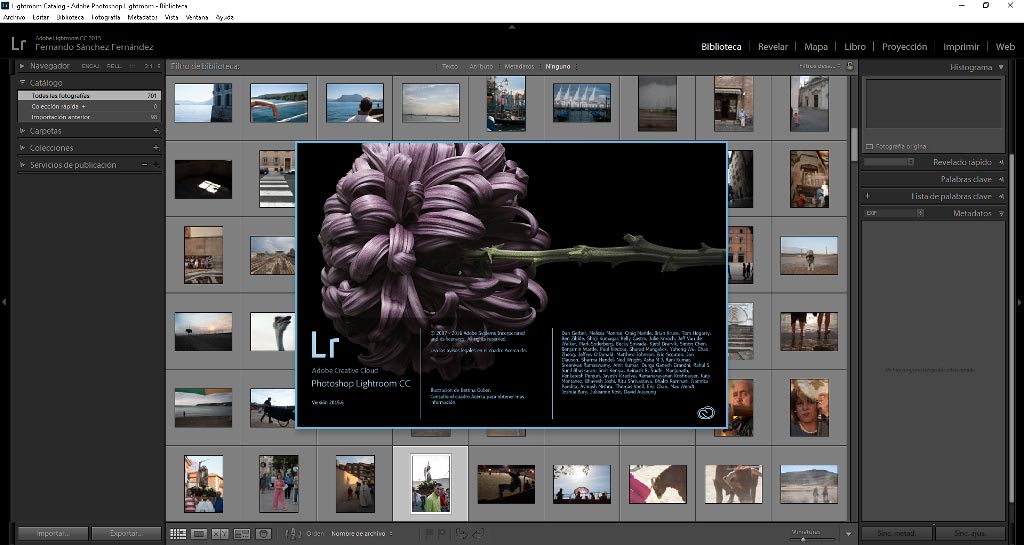Select the ostrich photo thumbnail

click(272, 332)
